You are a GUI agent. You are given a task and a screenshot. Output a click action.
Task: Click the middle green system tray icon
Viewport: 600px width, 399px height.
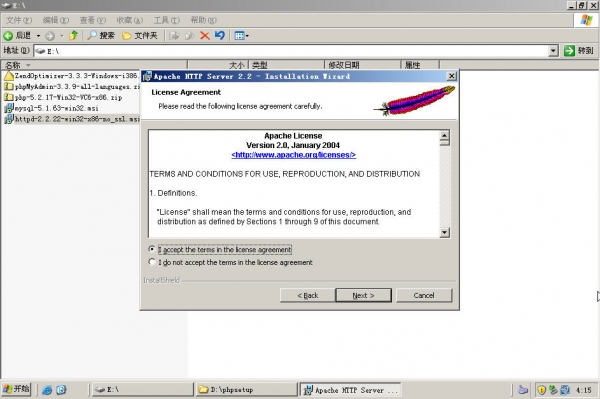click(553, 390)
